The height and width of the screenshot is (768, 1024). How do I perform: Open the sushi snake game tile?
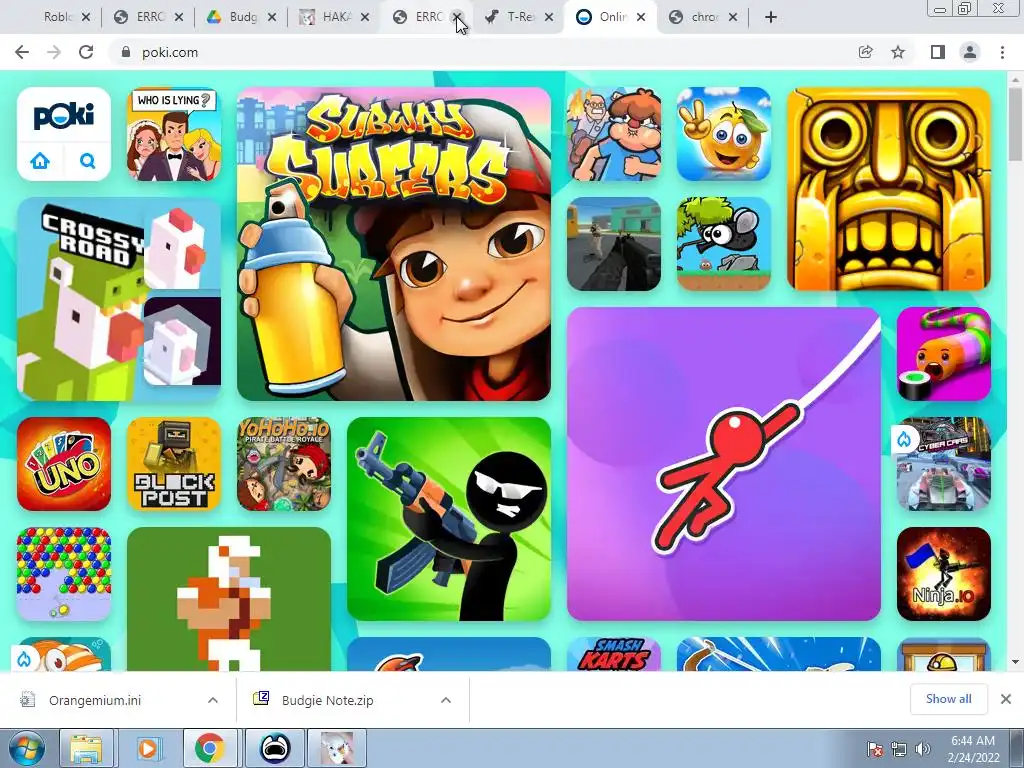pos(944,354)
